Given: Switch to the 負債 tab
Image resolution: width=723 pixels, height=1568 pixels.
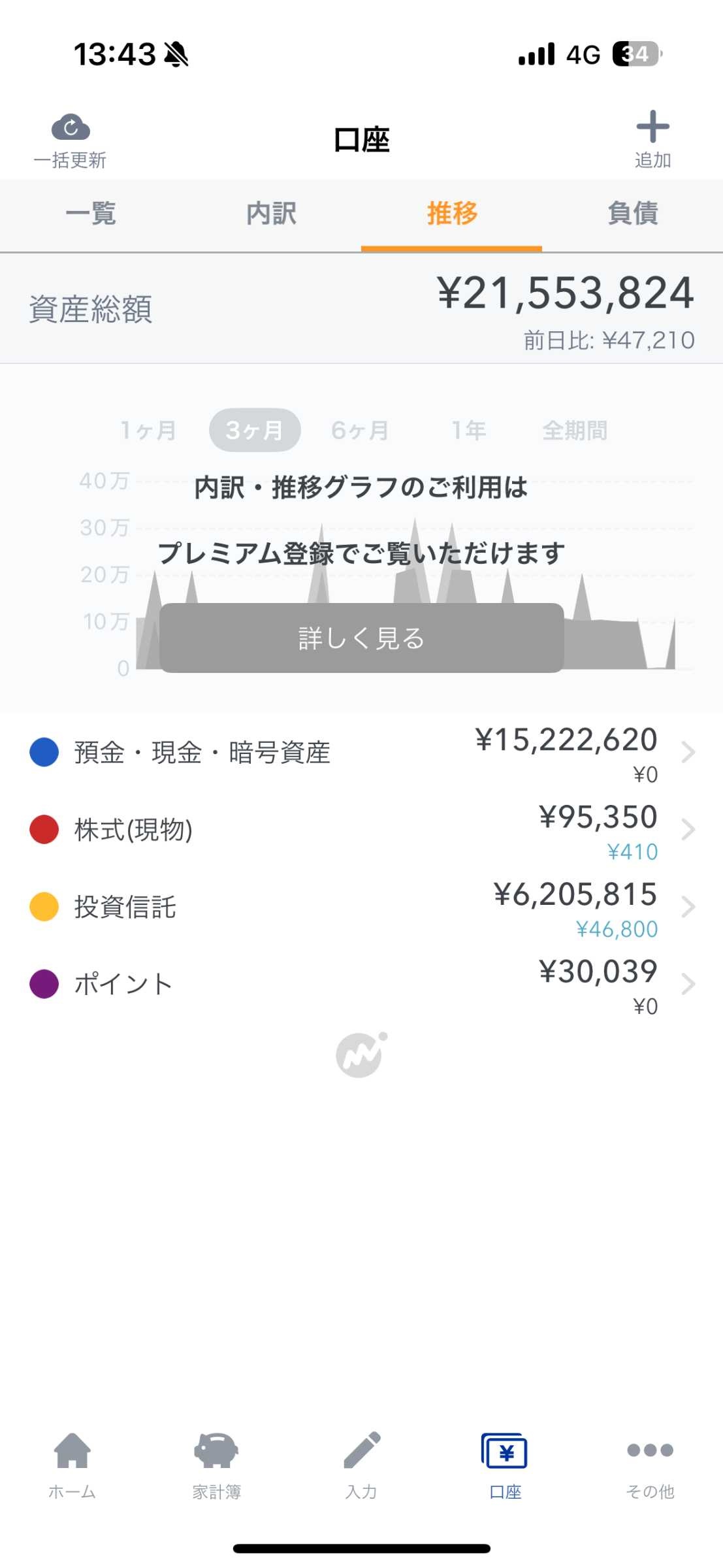Looking at the screenshot, I should tap(632, 214).
